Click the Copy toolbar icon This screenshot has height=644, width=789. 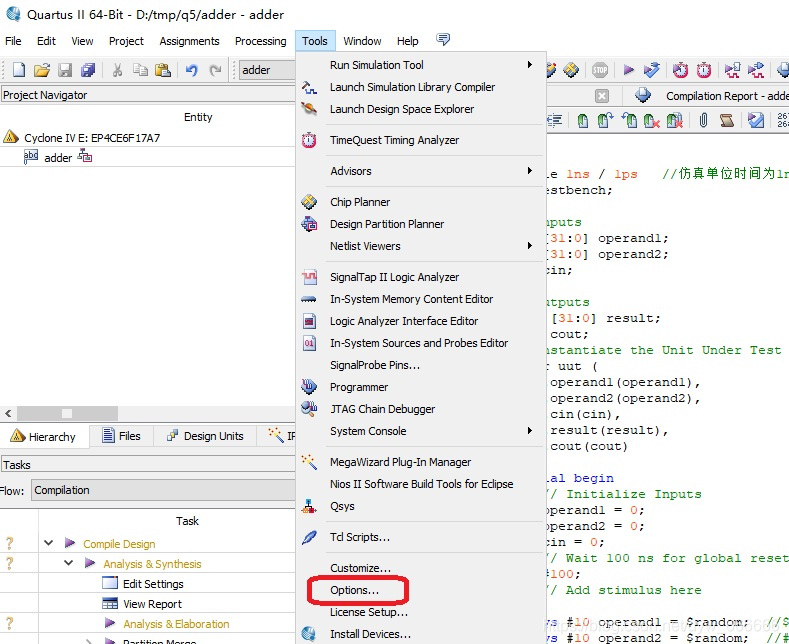pos(140,69)
